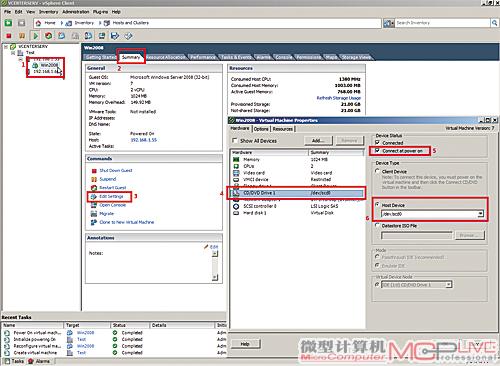Viewport: 500px width, 366px height.
Task: Click the Add... button in VM Properties
Action: click(318, 141)
